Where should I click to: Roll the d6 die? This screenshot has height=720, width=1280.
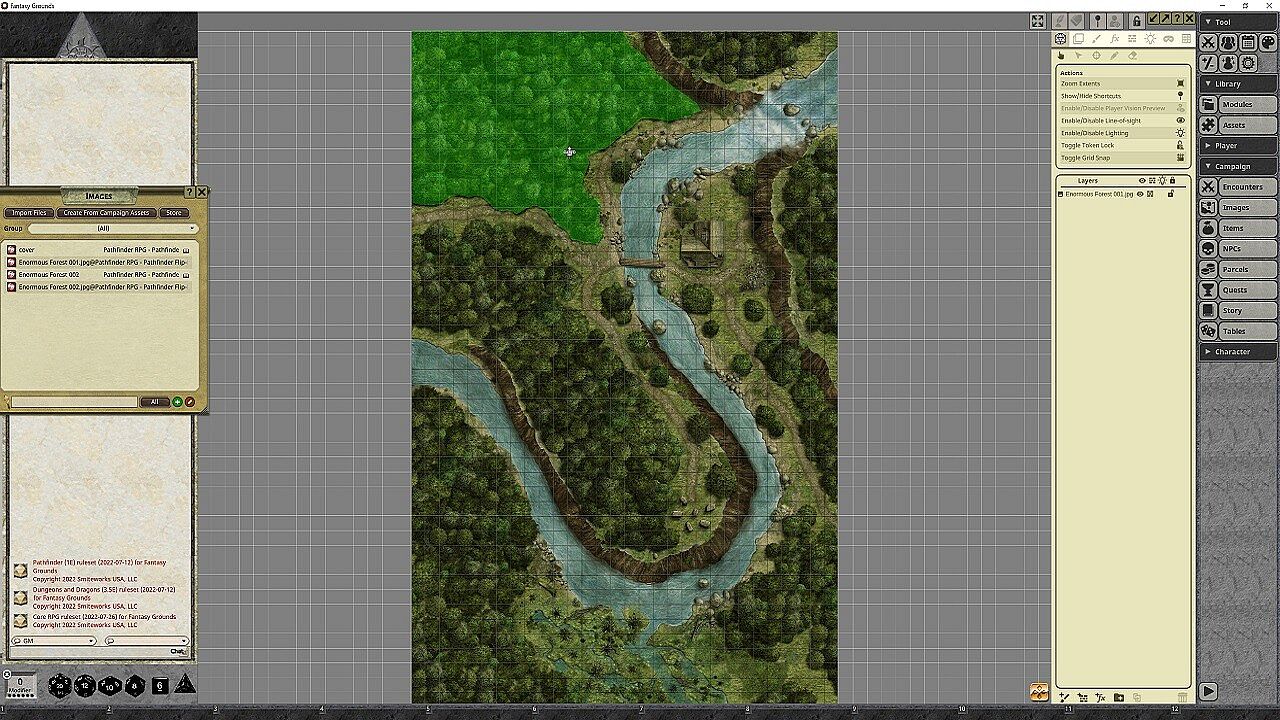(x=159, y=686)
